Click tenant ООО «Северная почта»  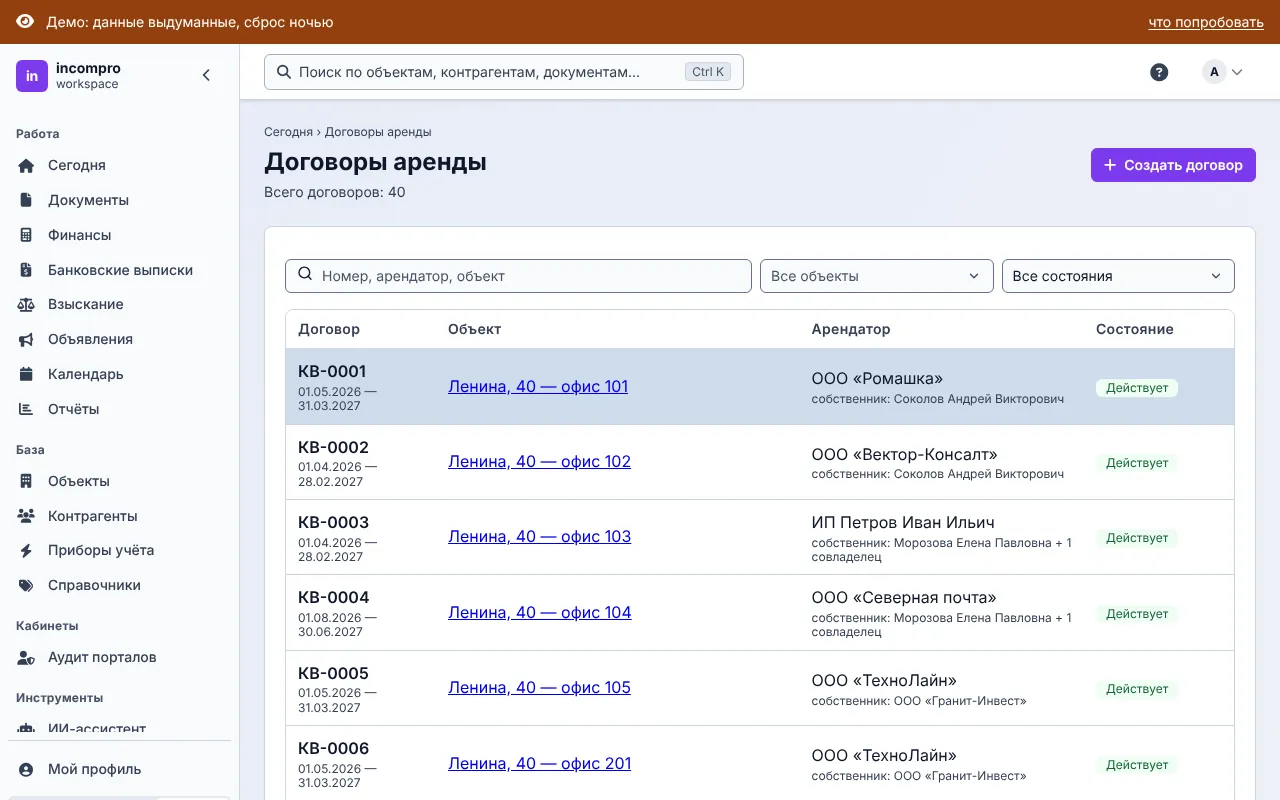click(x=904, y=597)
